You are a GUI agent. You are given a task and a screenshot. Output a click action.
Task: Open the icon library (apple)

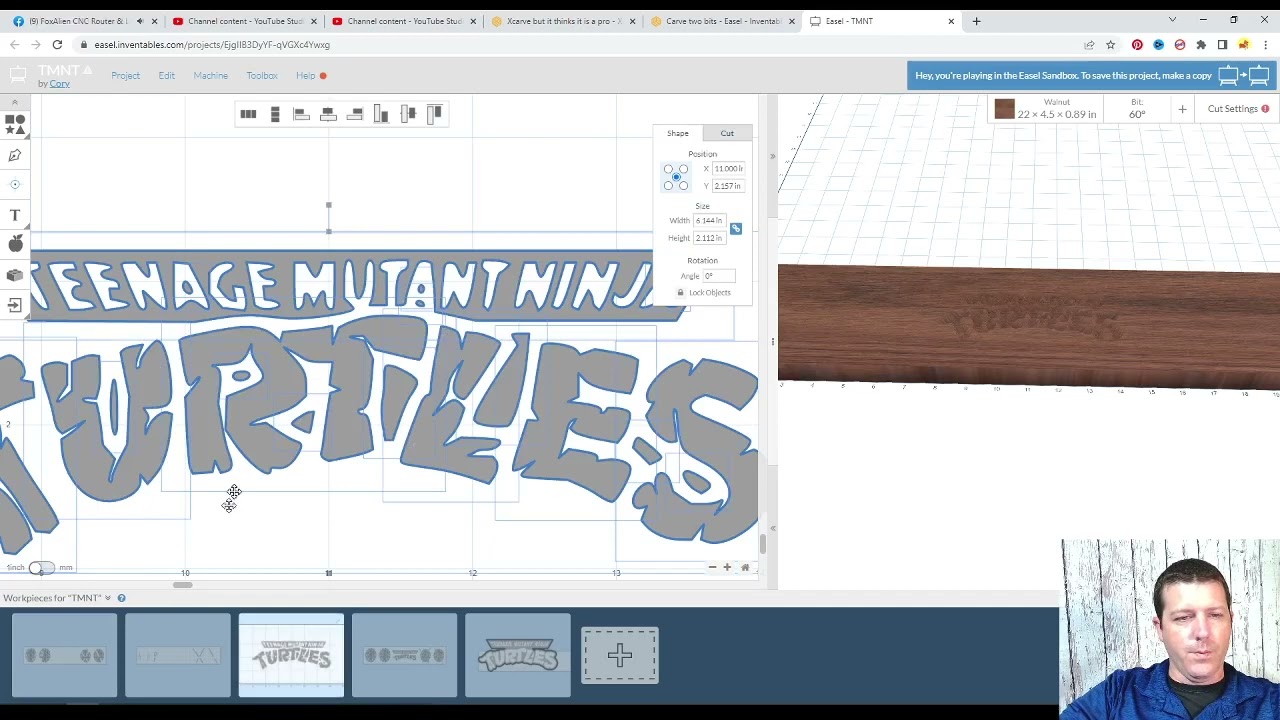15,244
